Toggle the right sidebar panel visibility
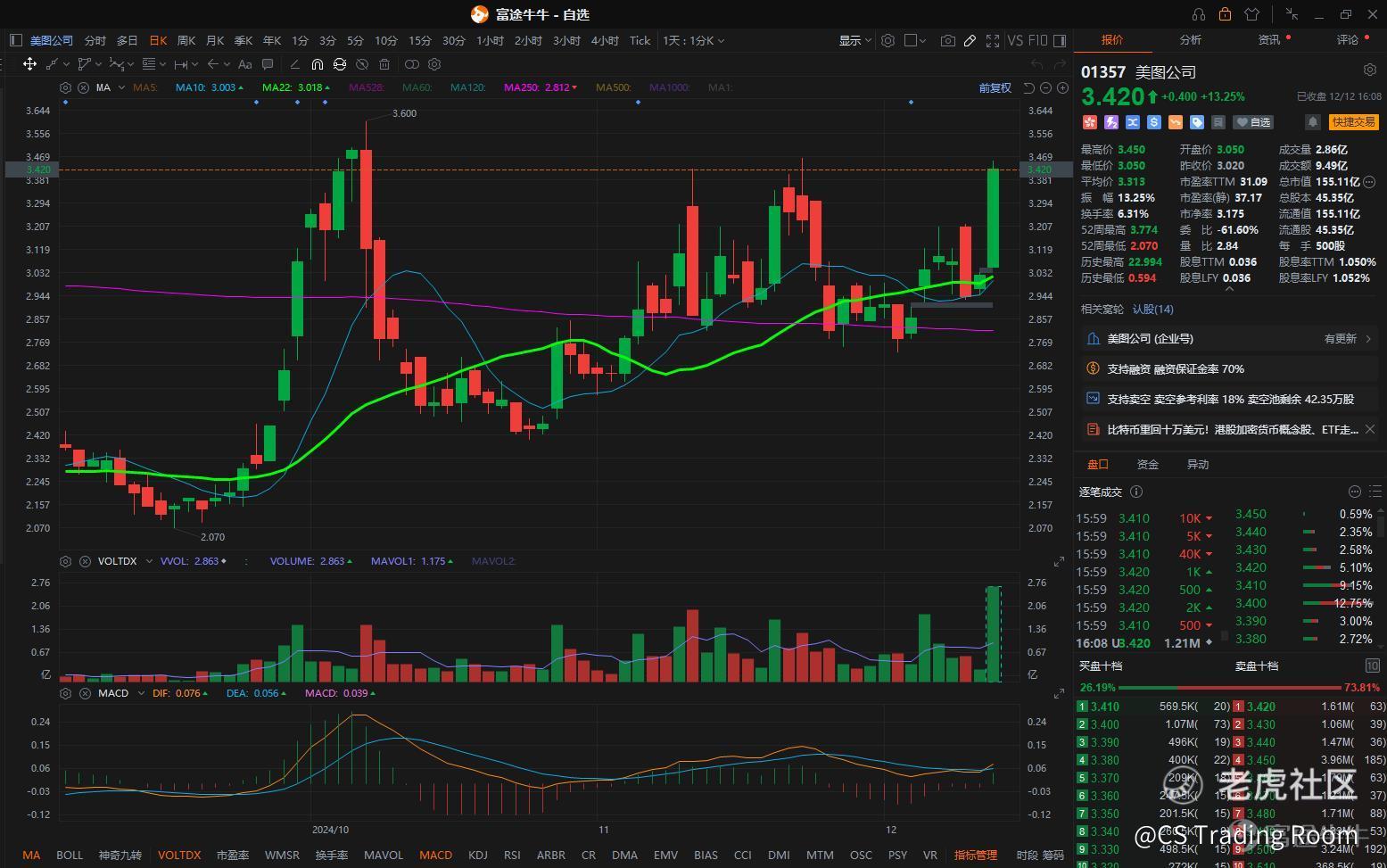Image resolution: width=1387 pixels, height=868 pixels. pyautogui.click(x=1060, y=40)
